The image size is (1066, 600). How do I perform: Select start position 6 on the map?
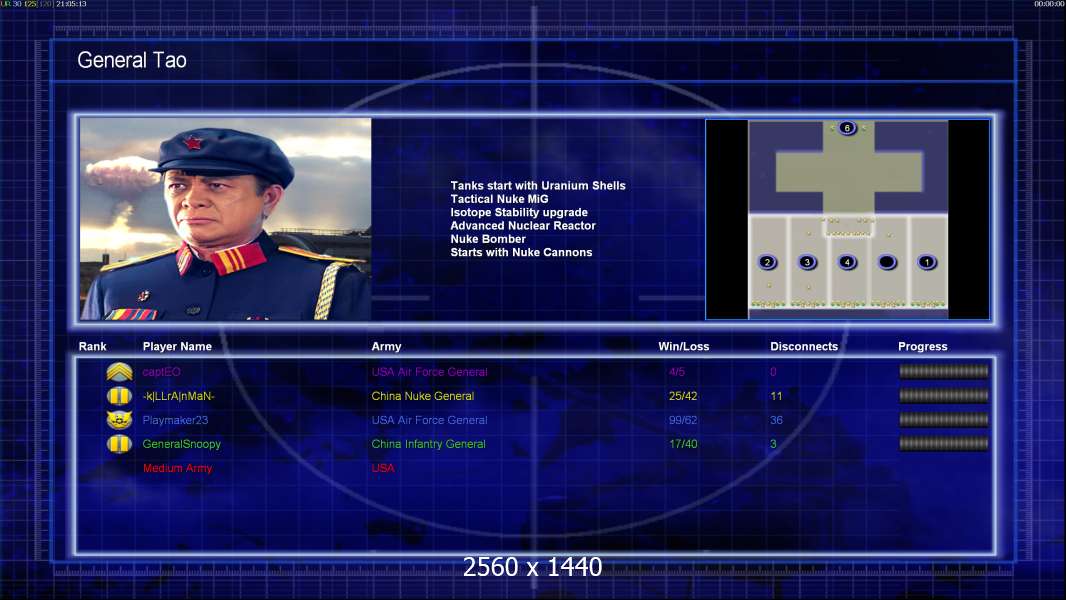(847, 128)
